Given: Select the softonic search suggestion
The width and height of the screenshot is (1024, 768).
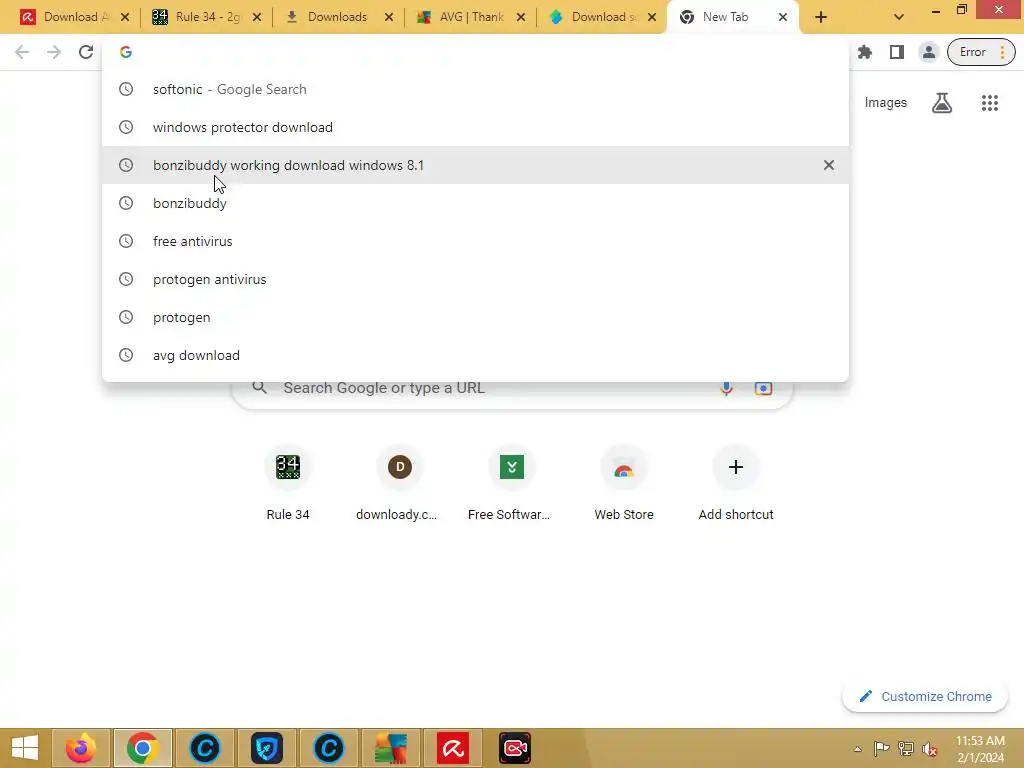Looking at the screenshot, I should pyautogui.click(x=475, y=89).
